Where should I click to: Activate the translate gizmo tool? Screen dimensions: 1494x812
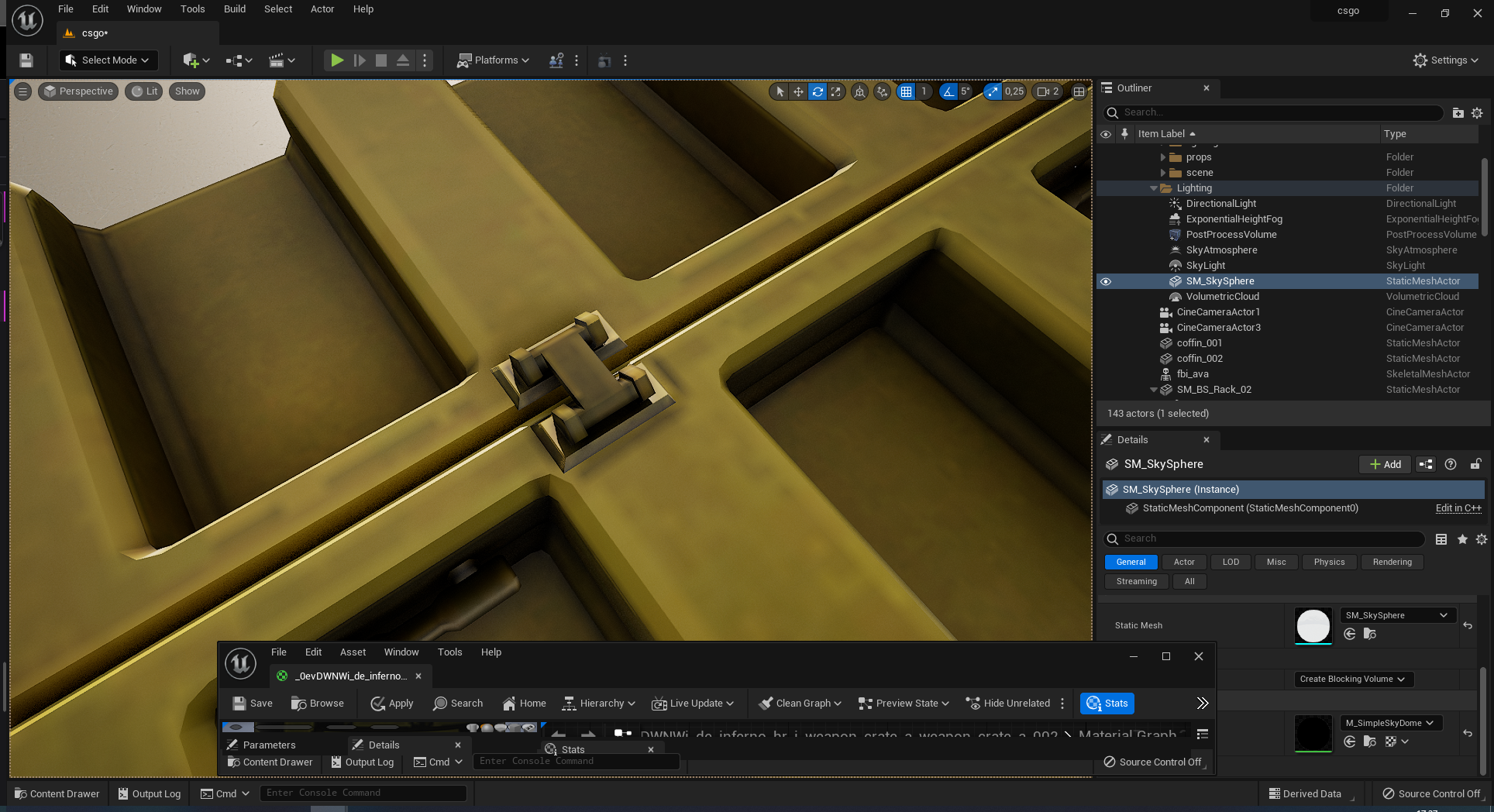tap(798, 91)
